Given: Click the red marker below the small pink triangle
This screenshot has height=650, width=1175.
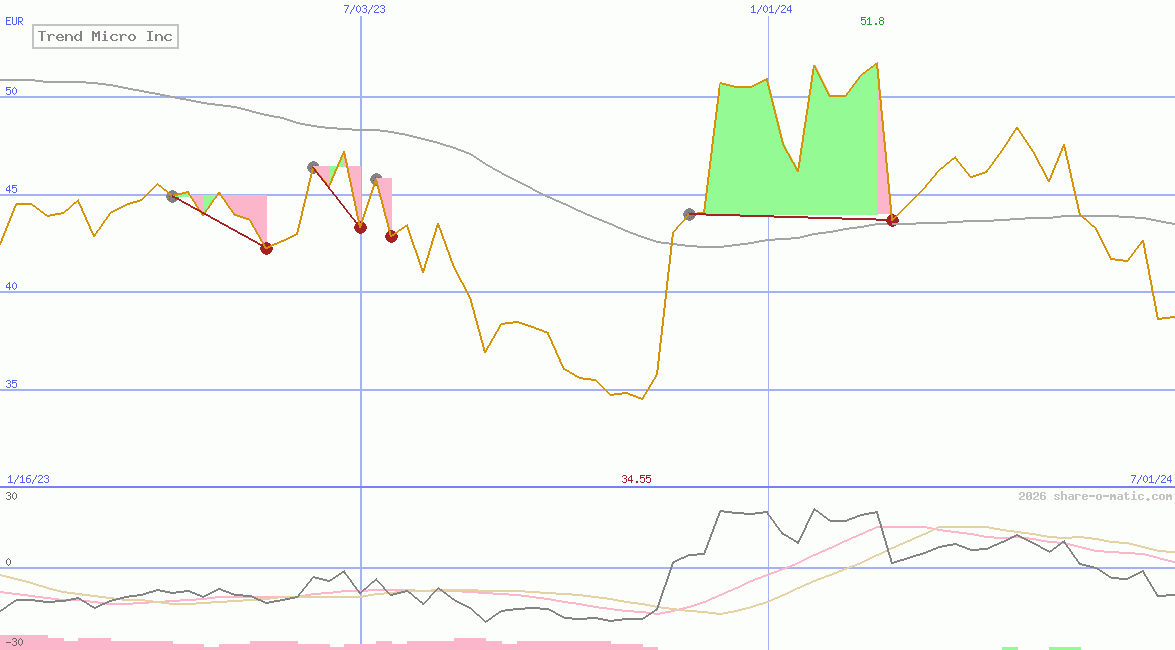Looking at the screenshot, I should (391, 236).
